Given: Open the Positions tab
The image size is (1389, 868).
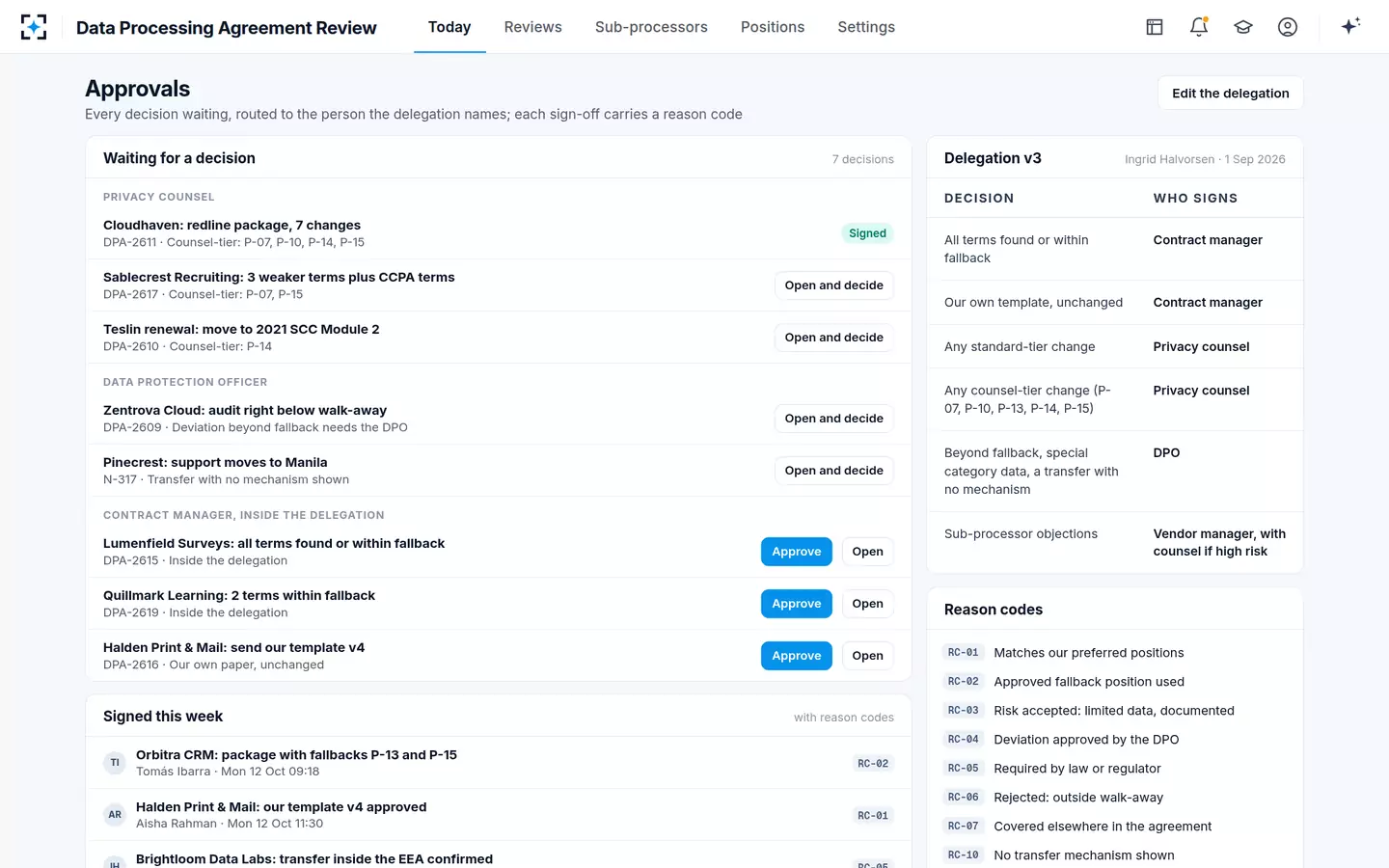Looking at the screenshot, I should [x=773, y=27].
